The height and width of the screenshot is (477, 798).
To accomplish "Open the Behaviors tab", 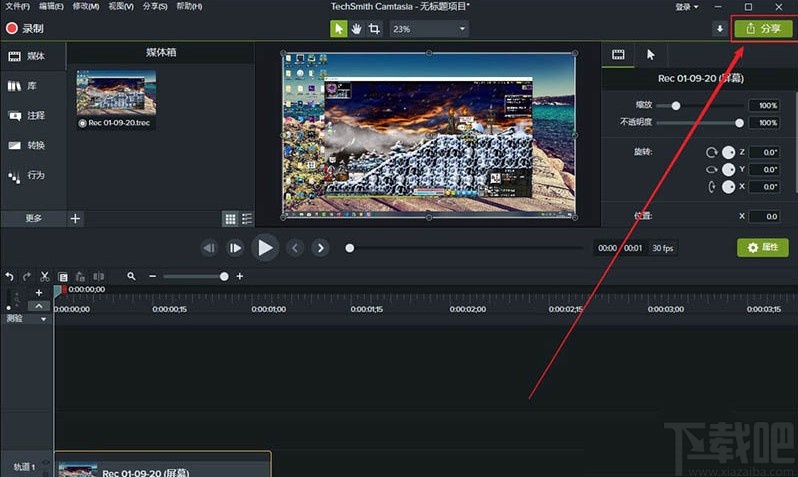I will 33,175.
